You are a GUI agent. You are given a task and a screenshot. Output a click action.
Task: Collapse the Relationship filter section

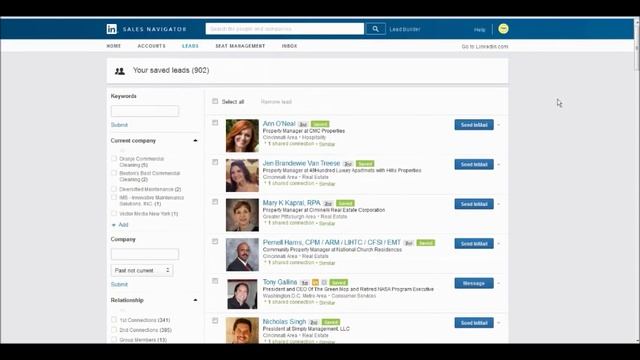[195, 300]
